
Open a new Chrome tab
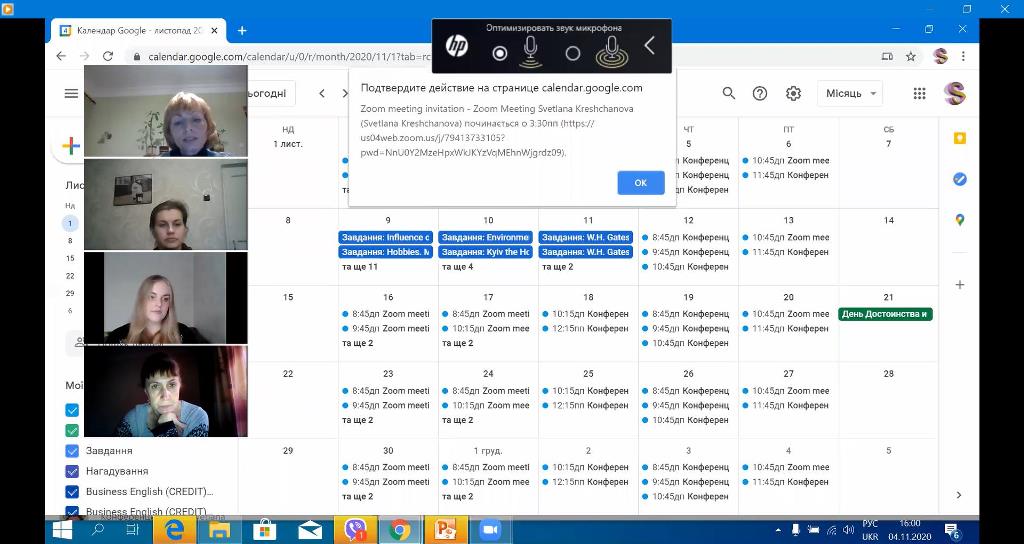pyautogui.click(x=242, y=30)
